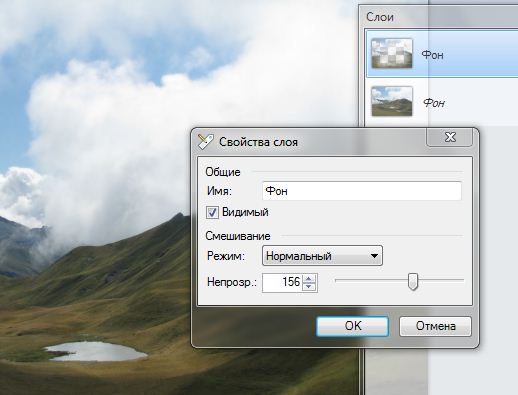
Task: Open the Режим blend mode dropdown
Action: point(322,256)
